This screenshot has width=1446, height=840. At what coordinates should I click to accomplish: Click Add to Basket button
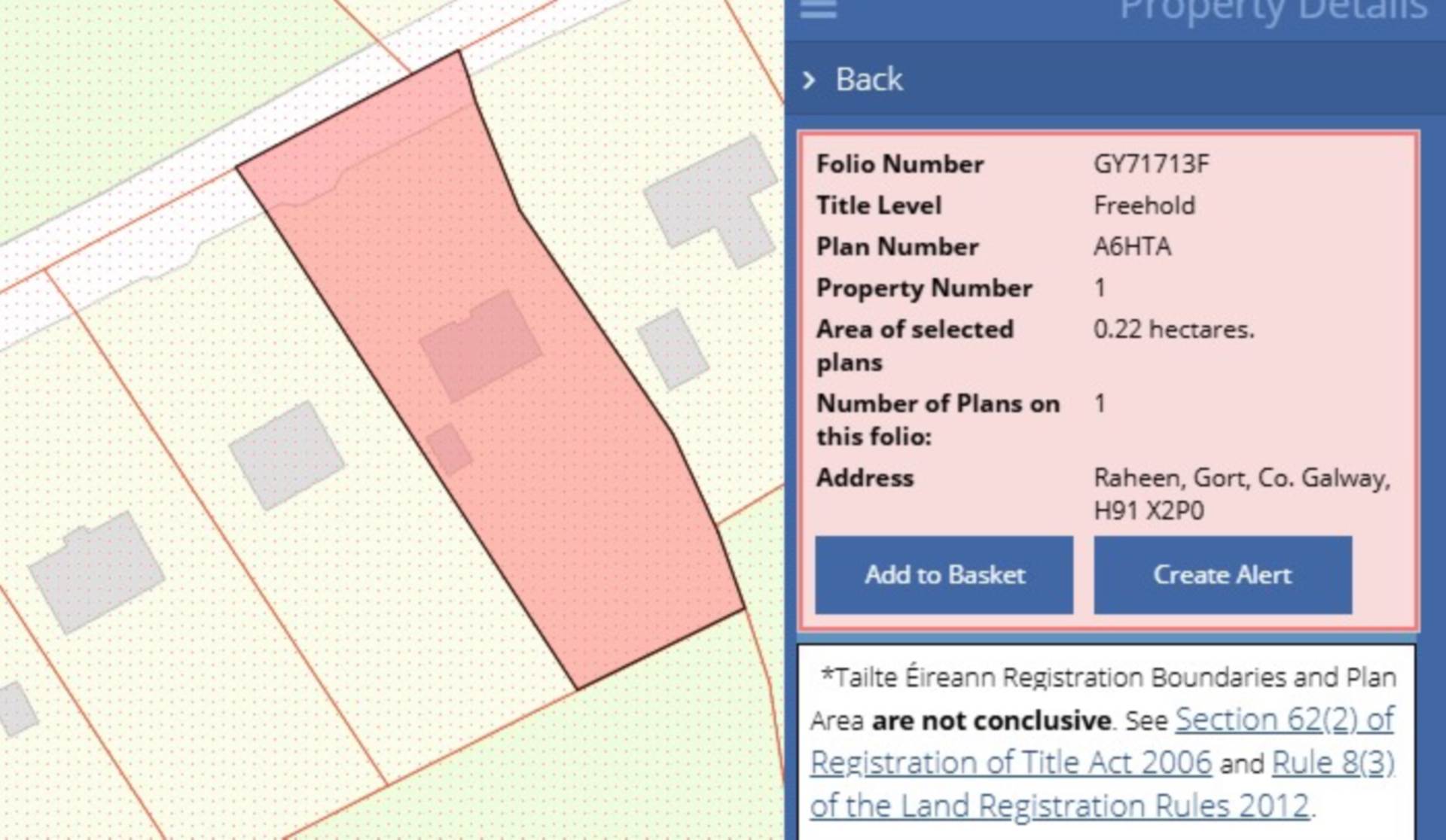click(x=944, y=575)
